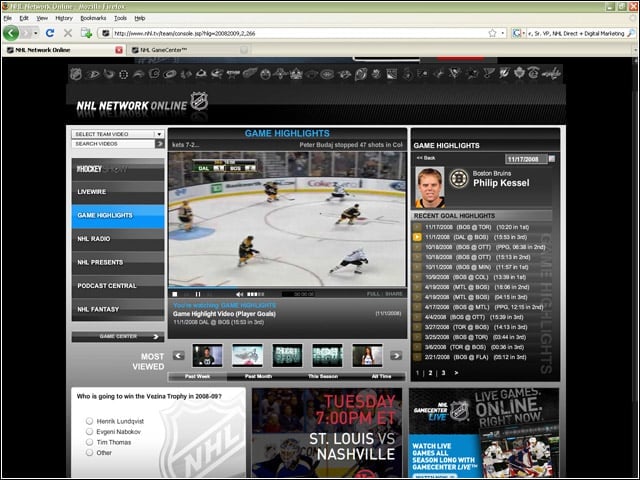Click the Firefox address bar URL
This screenshot has height=480, width=640.
300,33
